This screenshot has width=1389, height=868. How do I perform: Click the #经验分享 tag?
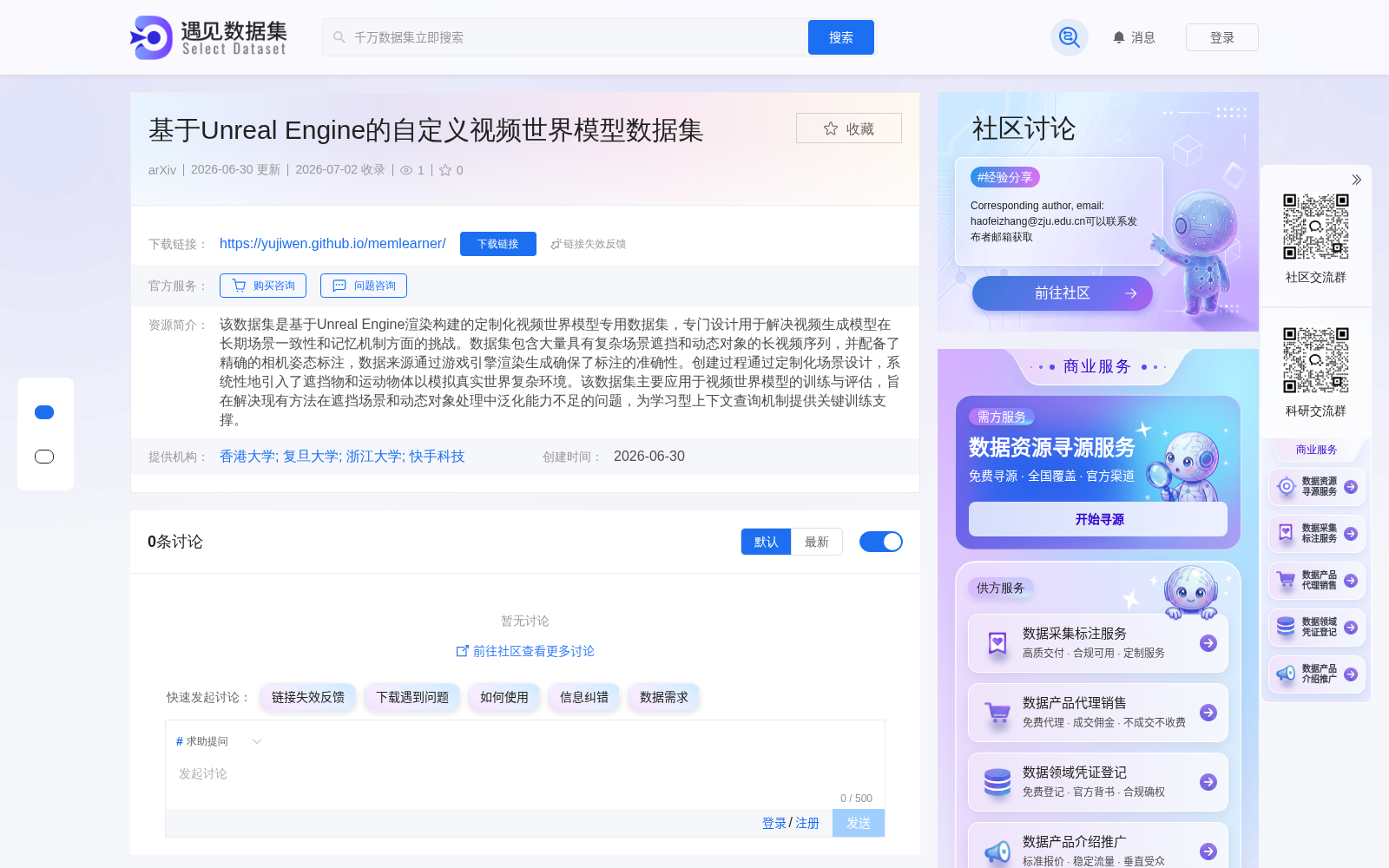click(x=1005, y=177)
